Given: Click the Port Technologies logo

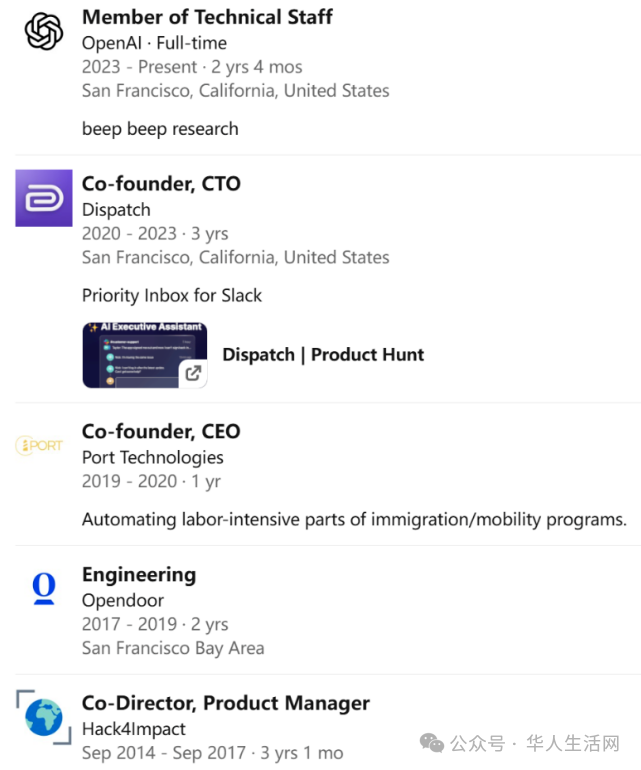Looking at the screenshot, I should [x=39, y=445].
